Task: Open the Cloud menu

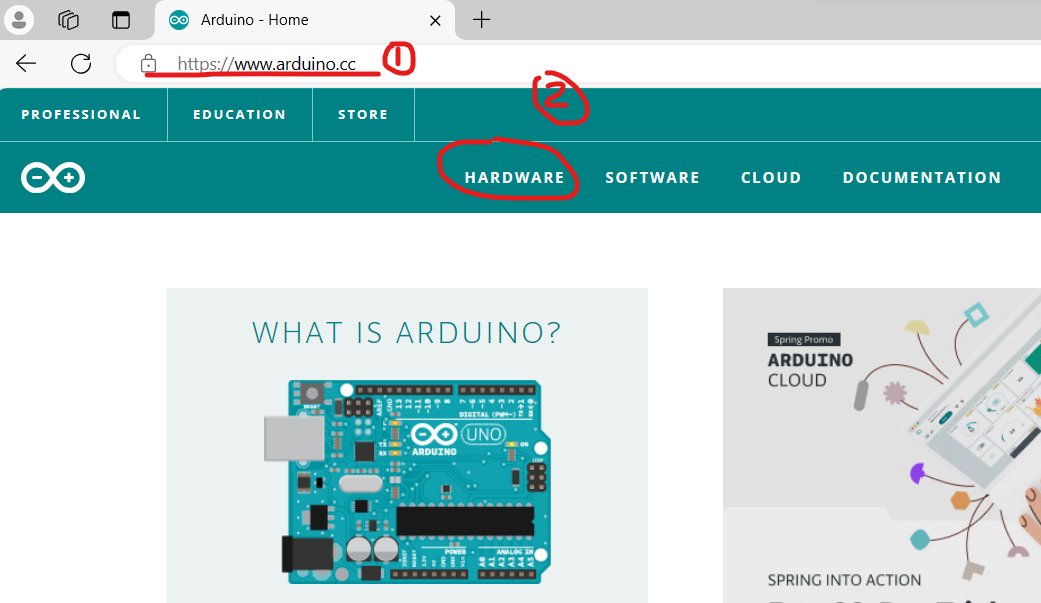Action: [x=771, y=177]
